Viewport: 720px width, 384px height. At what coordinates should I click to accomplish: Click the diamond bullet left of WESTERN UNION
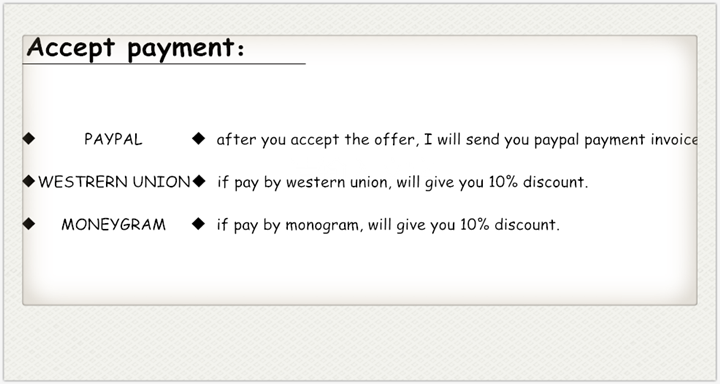[x=28, y=181]
